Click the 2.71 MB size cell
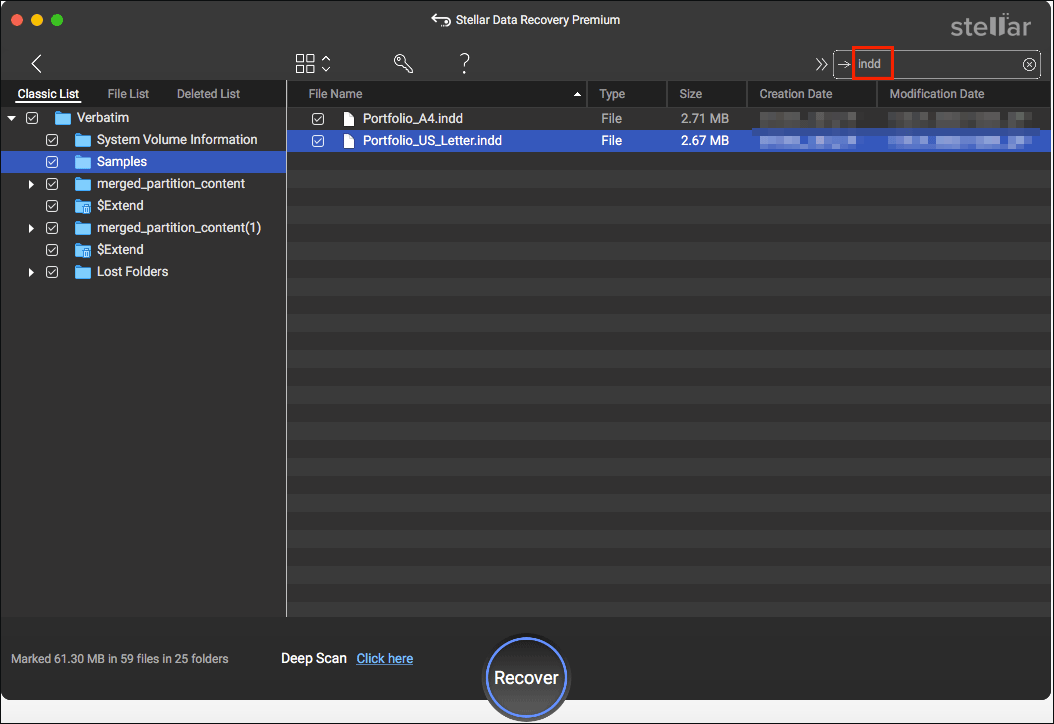Image resolution: width=1054 pixels, height=724 pixels. pyautogui.click(x=704, y=119)
